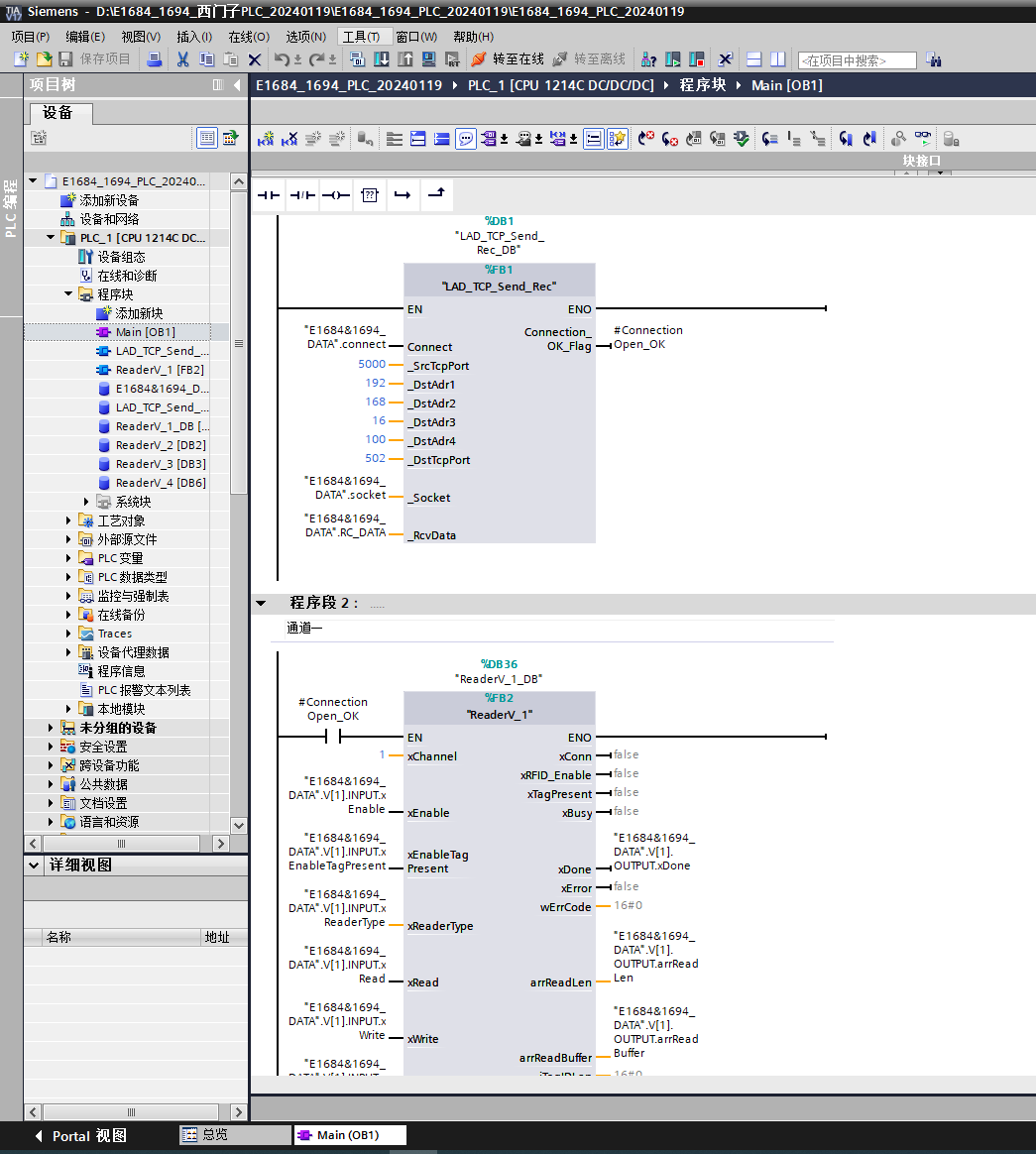Click the print icon in toolbar
1036x1154 pixels.
[154, 59]
